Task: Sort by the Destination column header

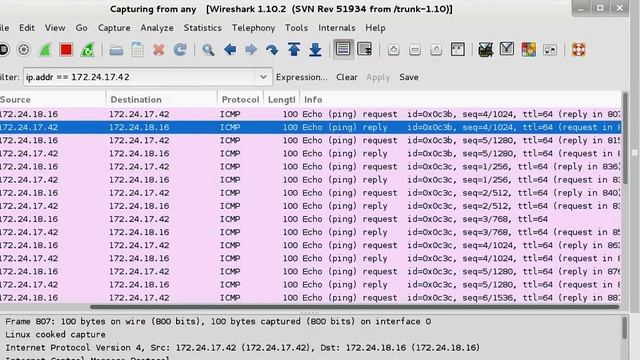Action: [162, 100]
